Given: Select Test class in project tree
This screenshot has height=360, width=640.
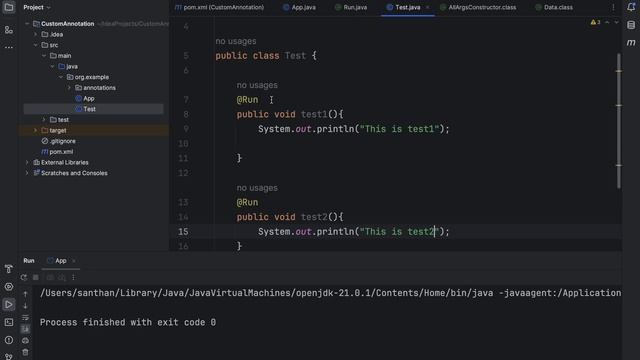Looking at the screenshot, I should pos(85,109).
